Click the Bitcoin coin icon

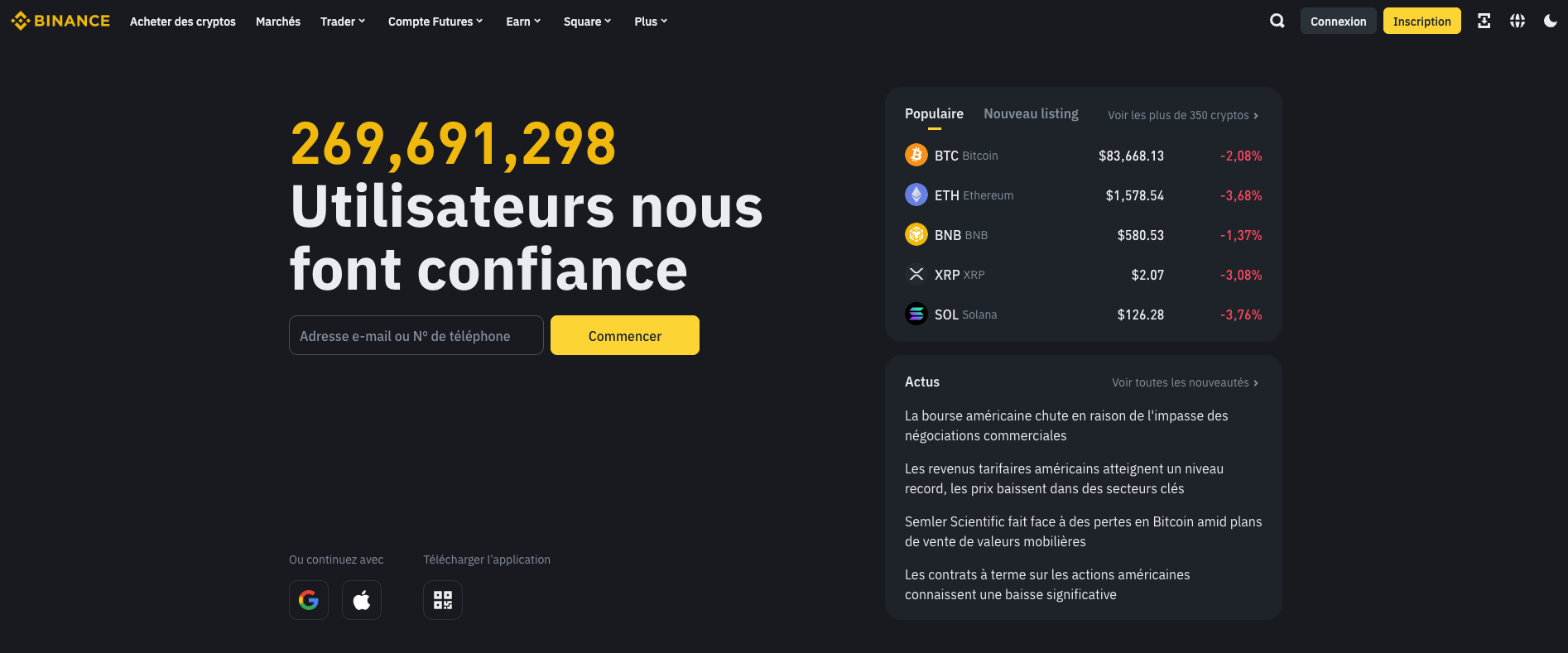[916, 155]
